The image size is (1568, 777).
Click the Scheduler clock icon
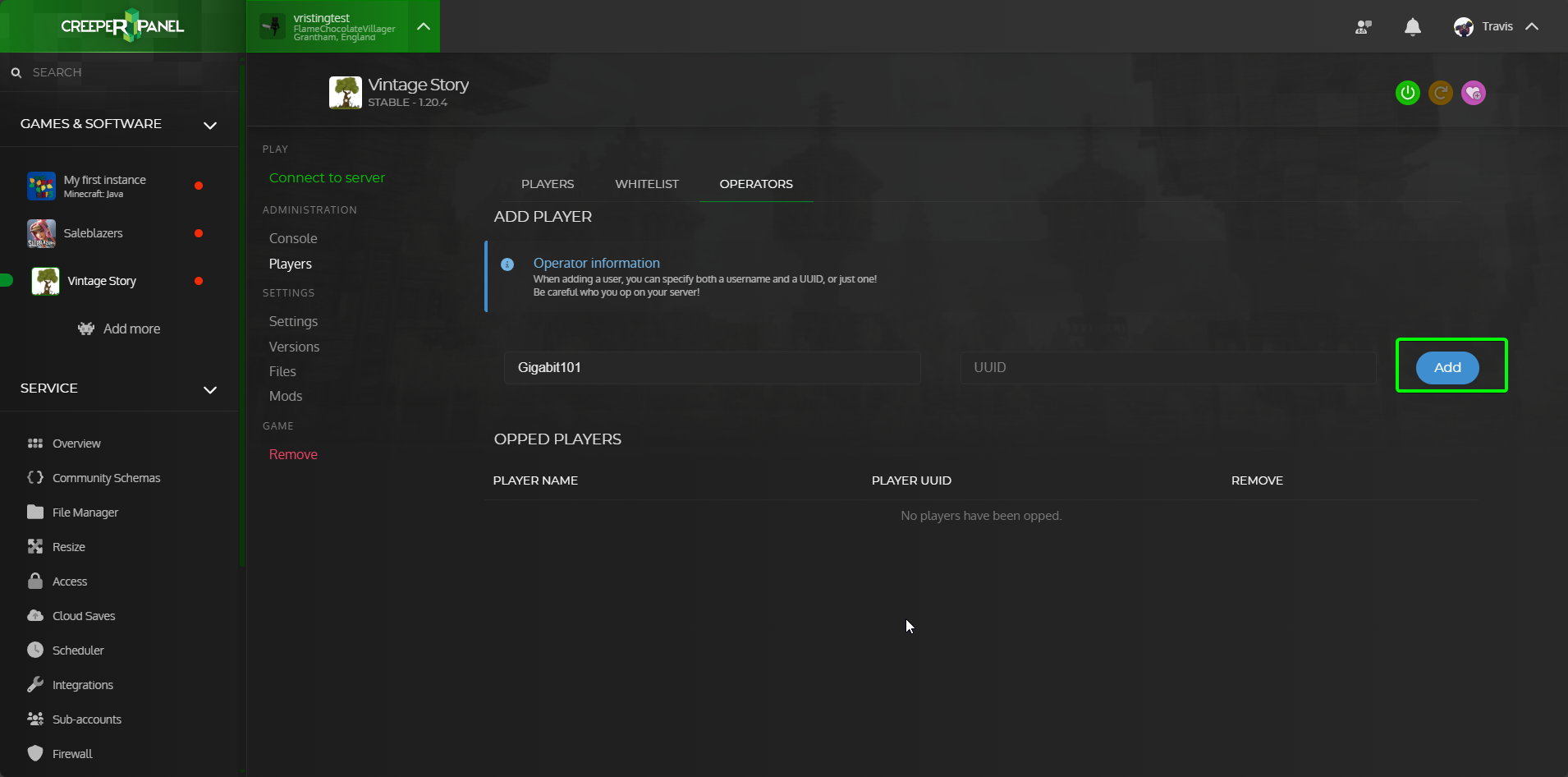[x=35, y=650]
